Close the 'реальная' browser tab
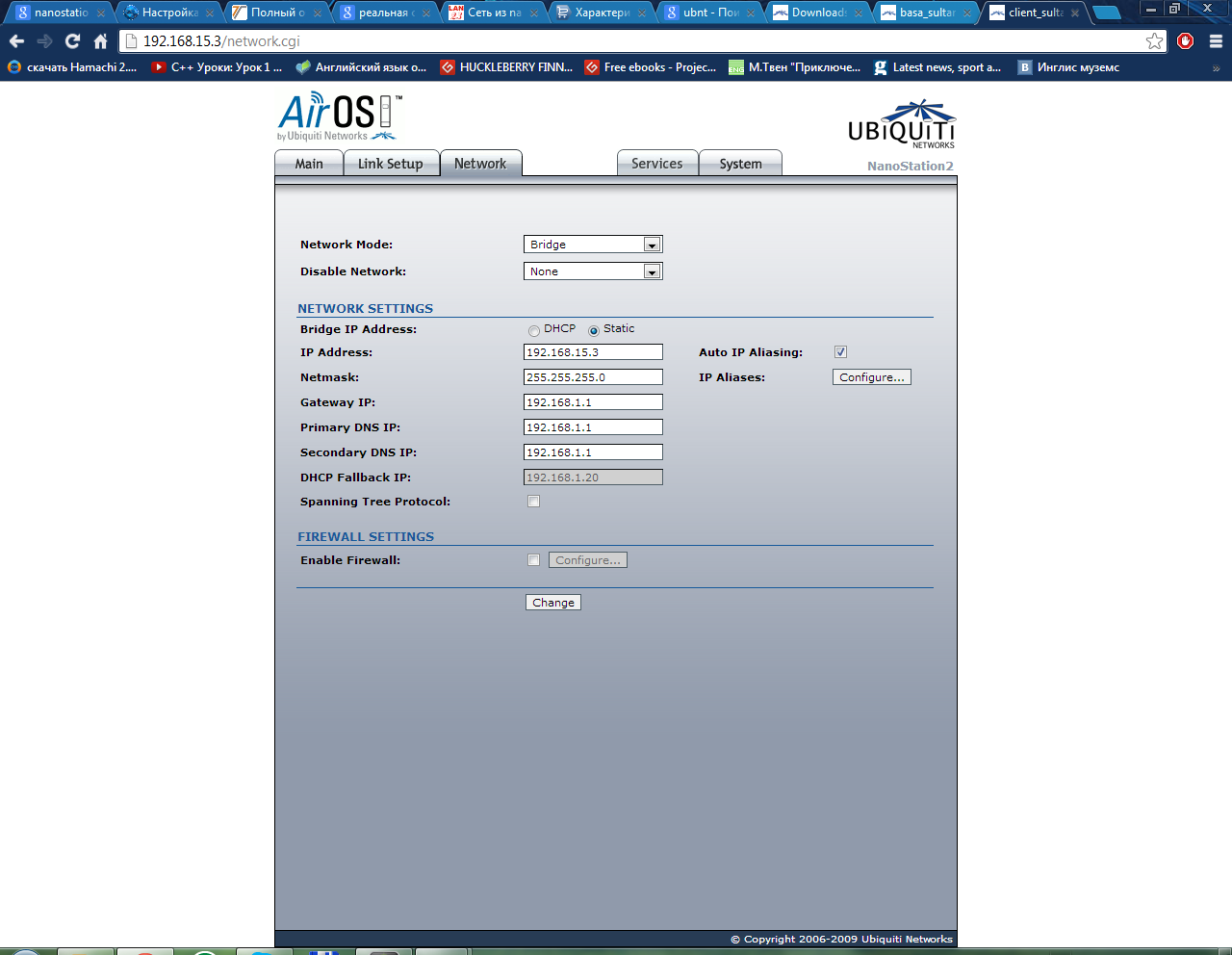Image resolution: width=1232 pixels, height=955 pixels. pyautogui.click(x=426, y=13)
